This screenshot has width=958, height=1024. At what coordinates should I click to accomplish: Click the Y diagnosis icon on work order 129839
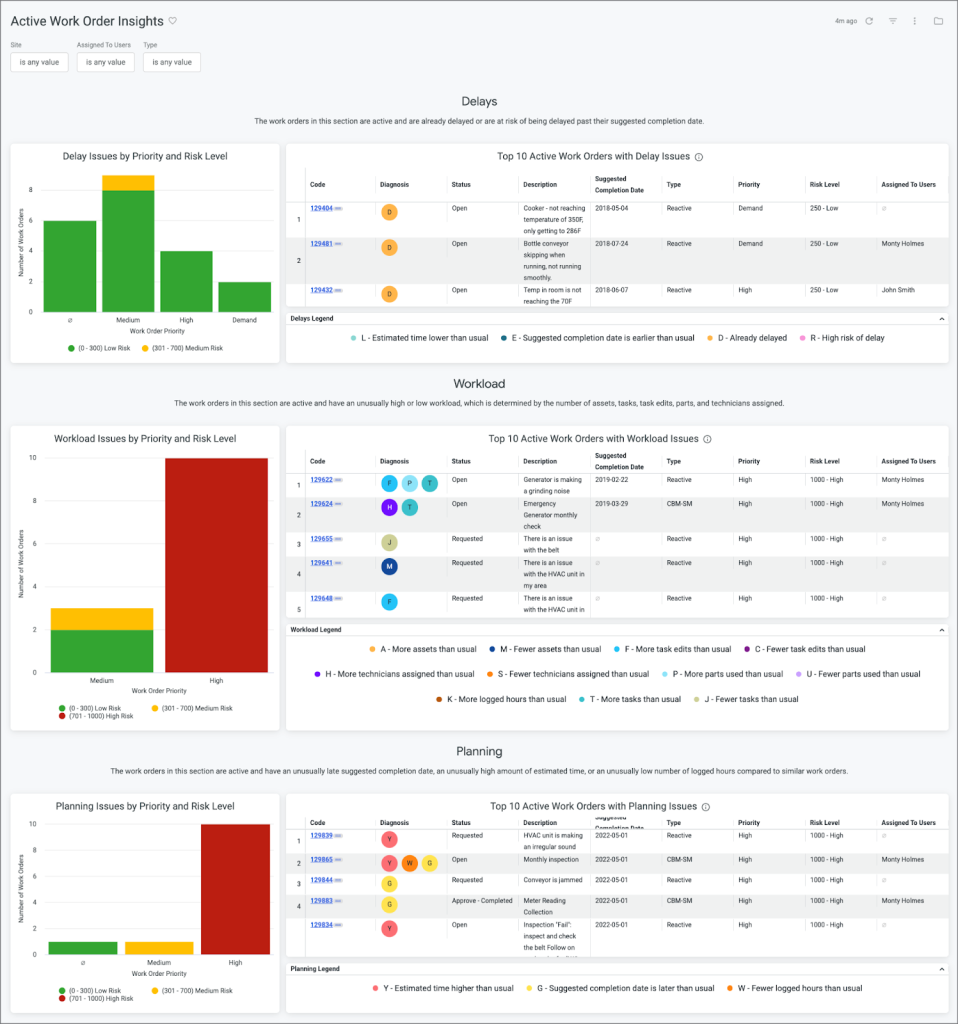coord(389,840)
